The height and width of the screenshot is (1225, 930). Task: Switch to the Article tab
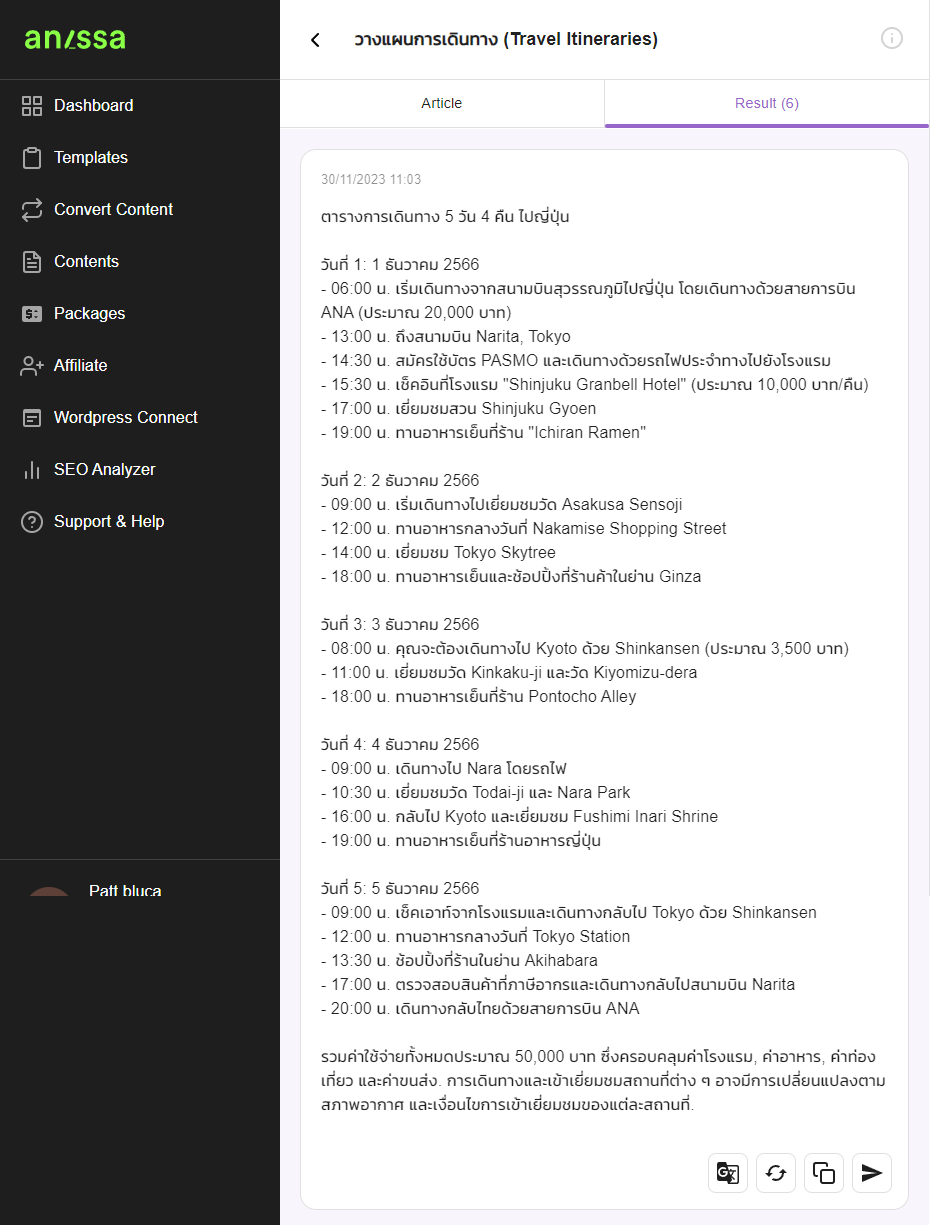[x=442, y=103]
